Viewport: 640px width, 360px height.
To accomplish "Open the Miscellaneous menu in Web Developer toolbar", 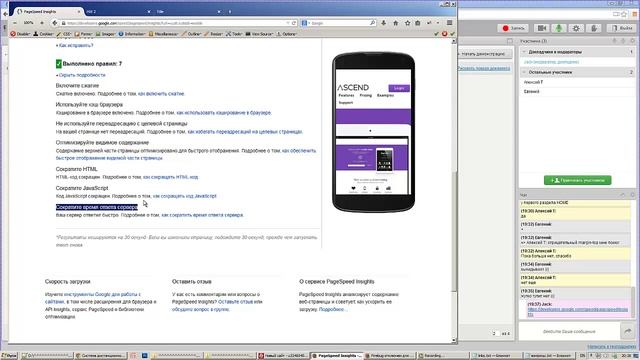I will point(163,34).
